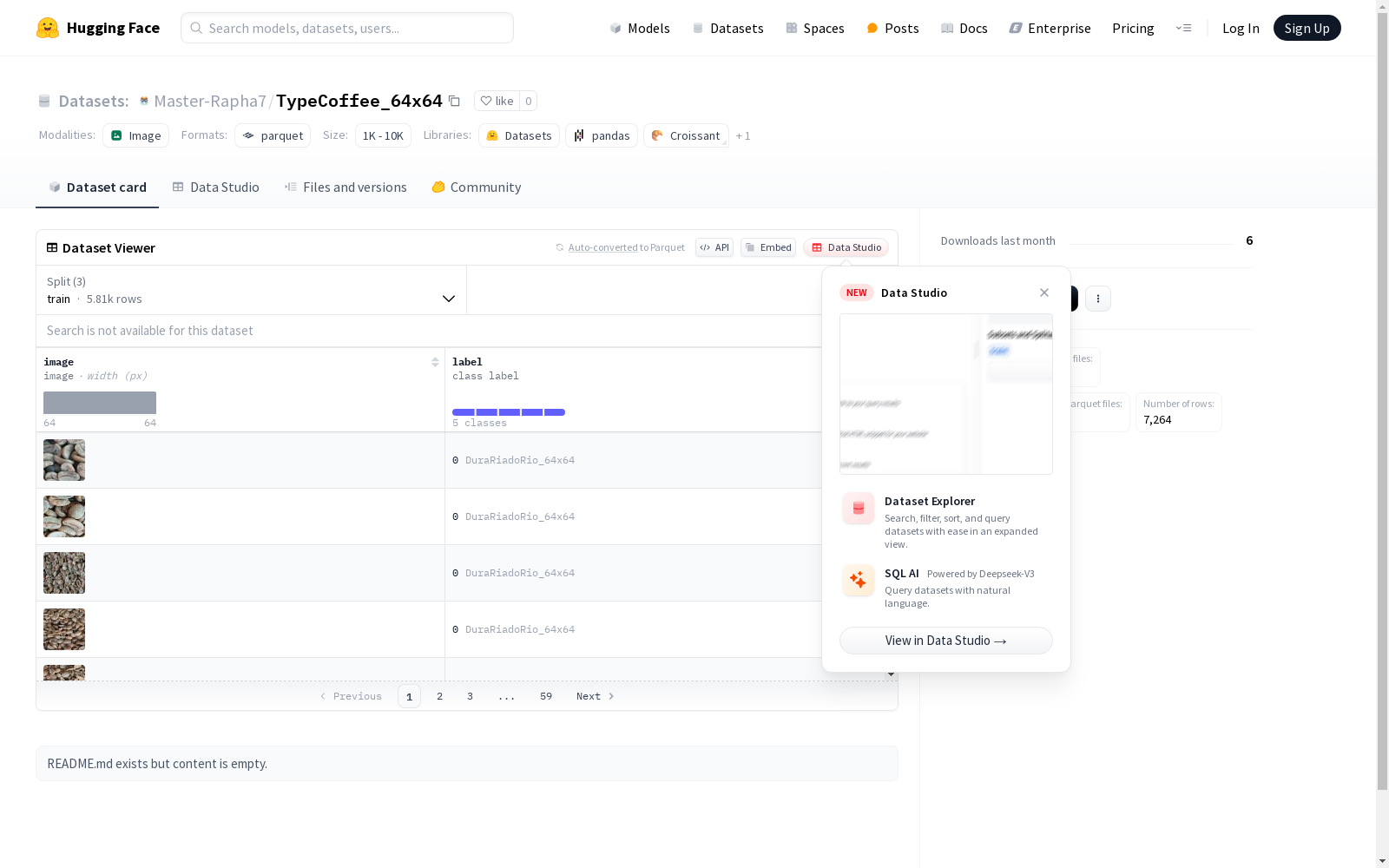Image resolution: width=1389 pixels, height=868 pixels.
Task: Click the Next page button
Action: pyautogui.click(x=596, y=696)
